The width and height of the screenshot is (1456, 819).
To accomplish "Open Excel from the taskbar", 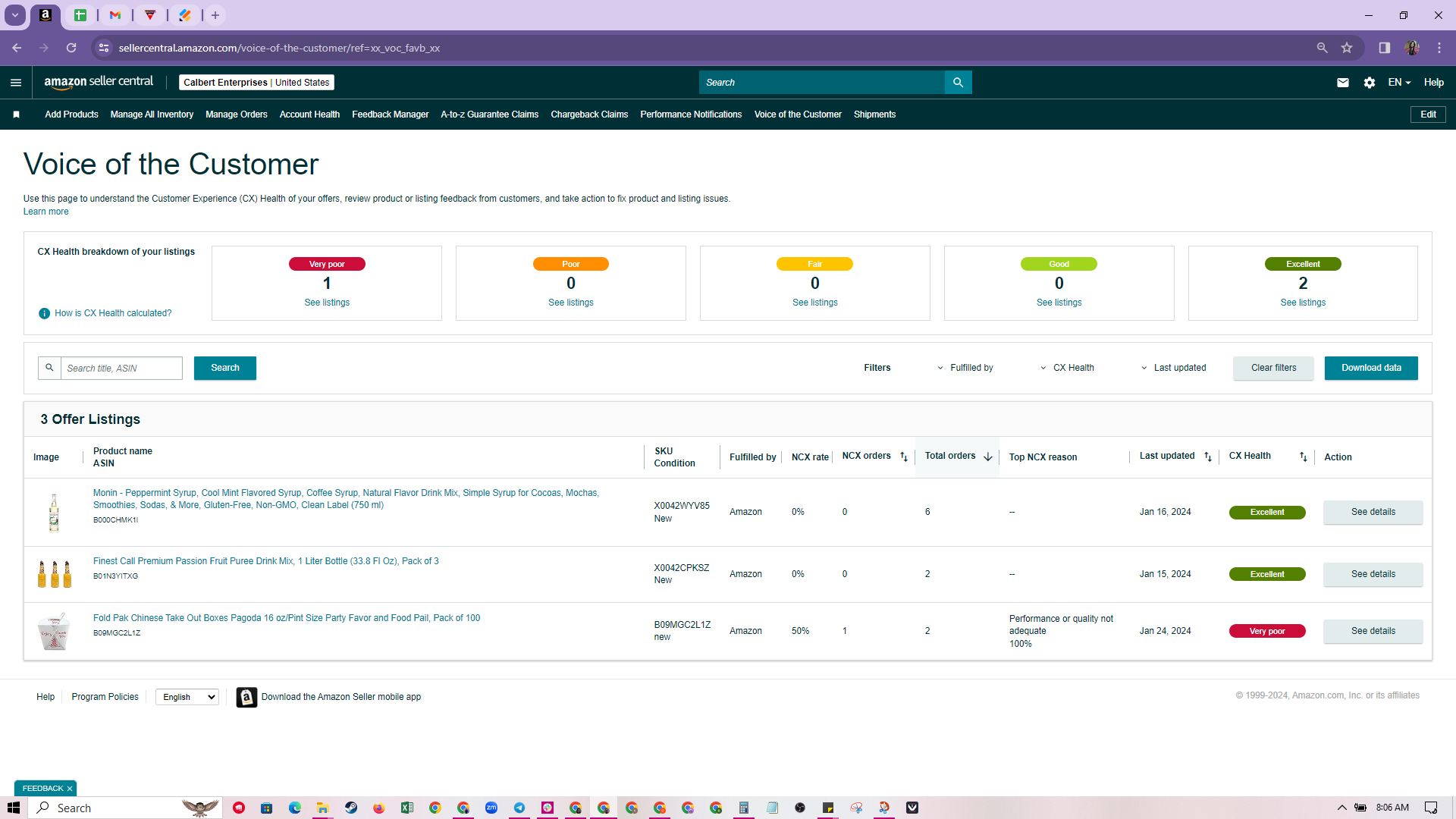I will click(x=407, y=808).
